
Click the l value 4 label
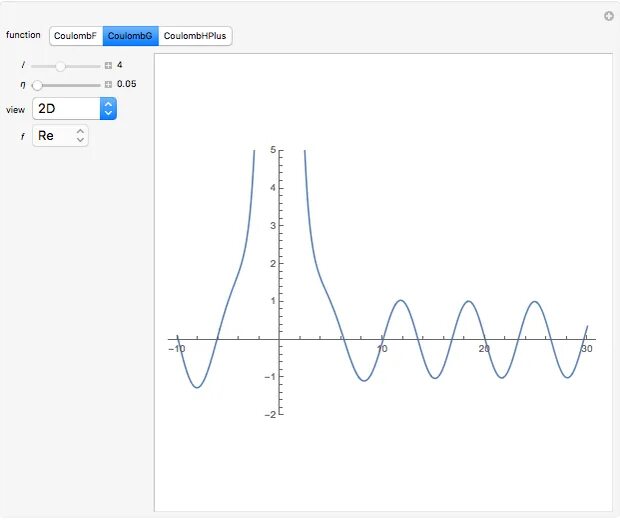119,65
